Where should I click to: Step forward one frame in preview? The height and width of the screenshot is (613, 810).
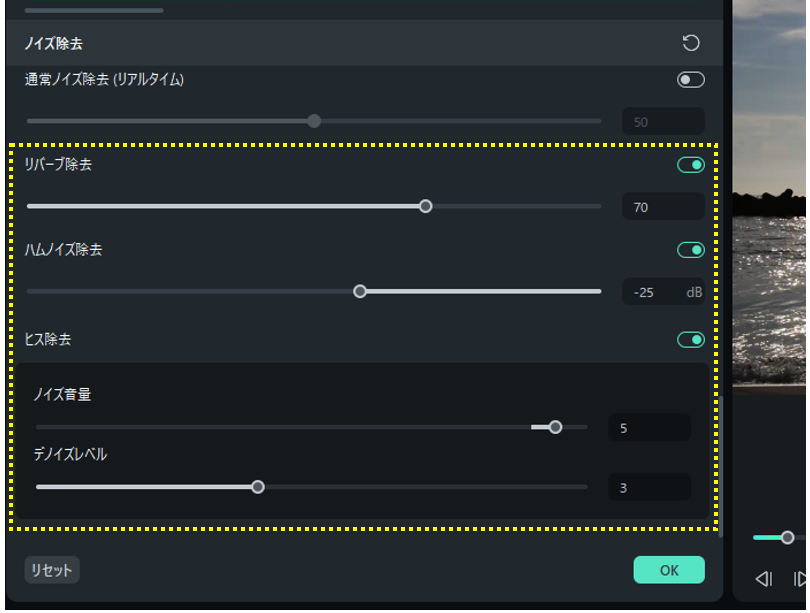[800, 579]
